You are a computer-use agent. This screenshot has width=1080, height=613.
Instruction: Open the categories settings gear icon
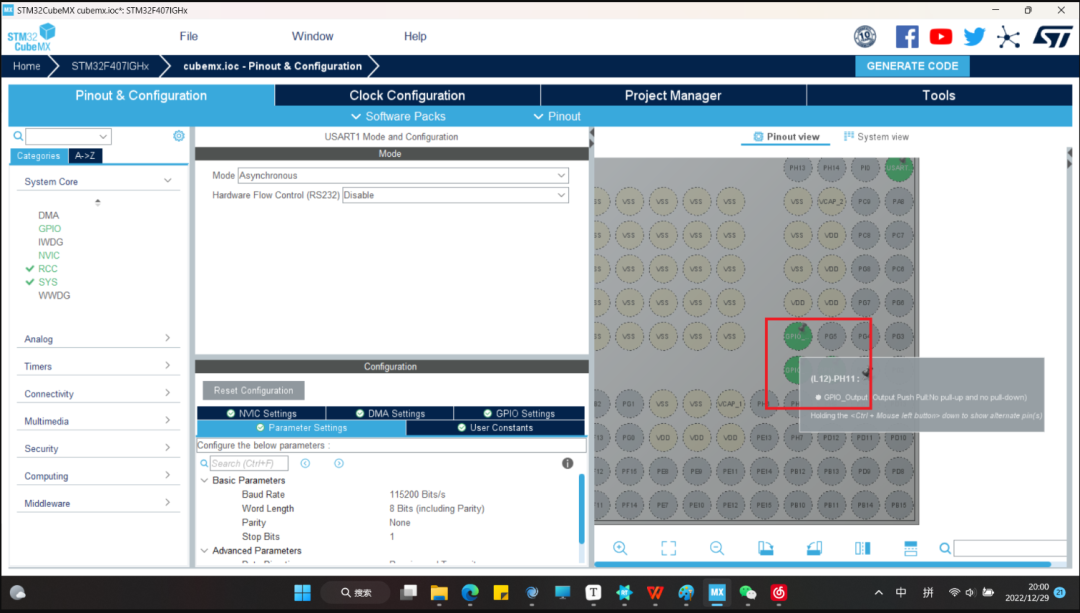click(x=178, y=136)
